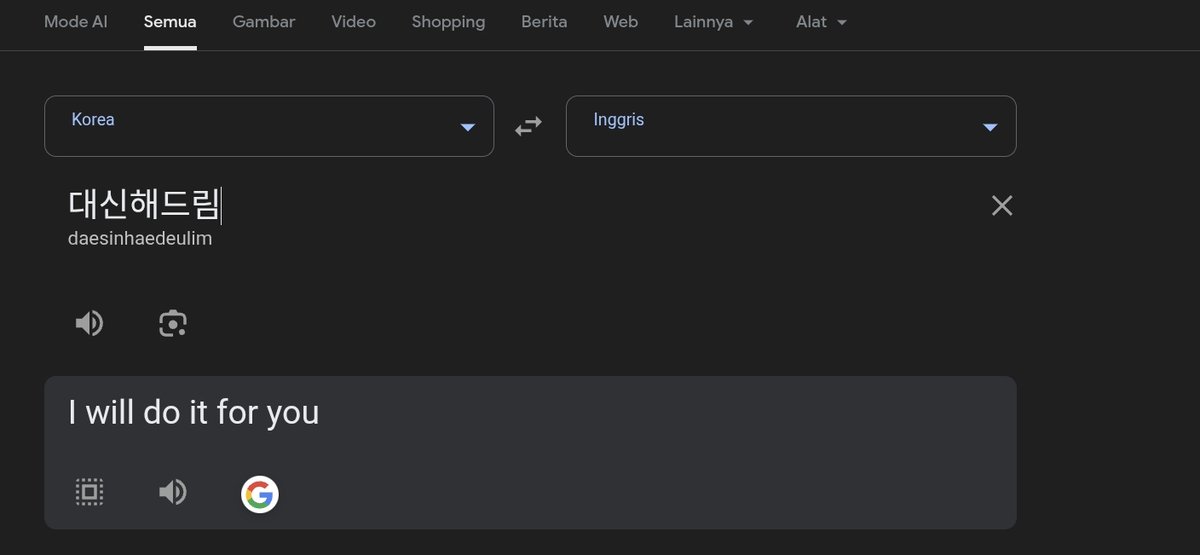1200x555 pixels.
Task: Open camera image translation icon
Action: (x=173, y=323)
